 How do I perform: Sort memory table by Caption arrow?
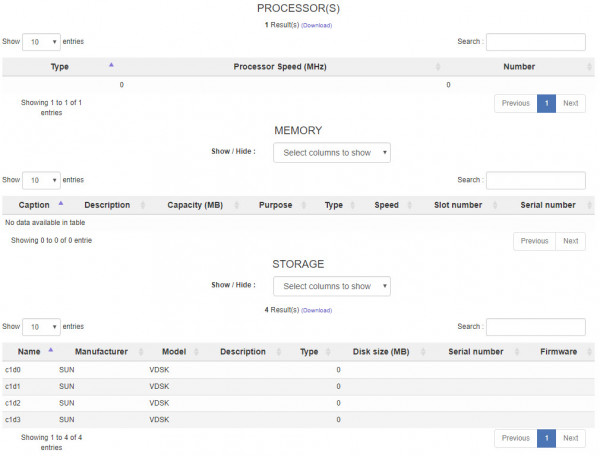click(x=61, y=204)
